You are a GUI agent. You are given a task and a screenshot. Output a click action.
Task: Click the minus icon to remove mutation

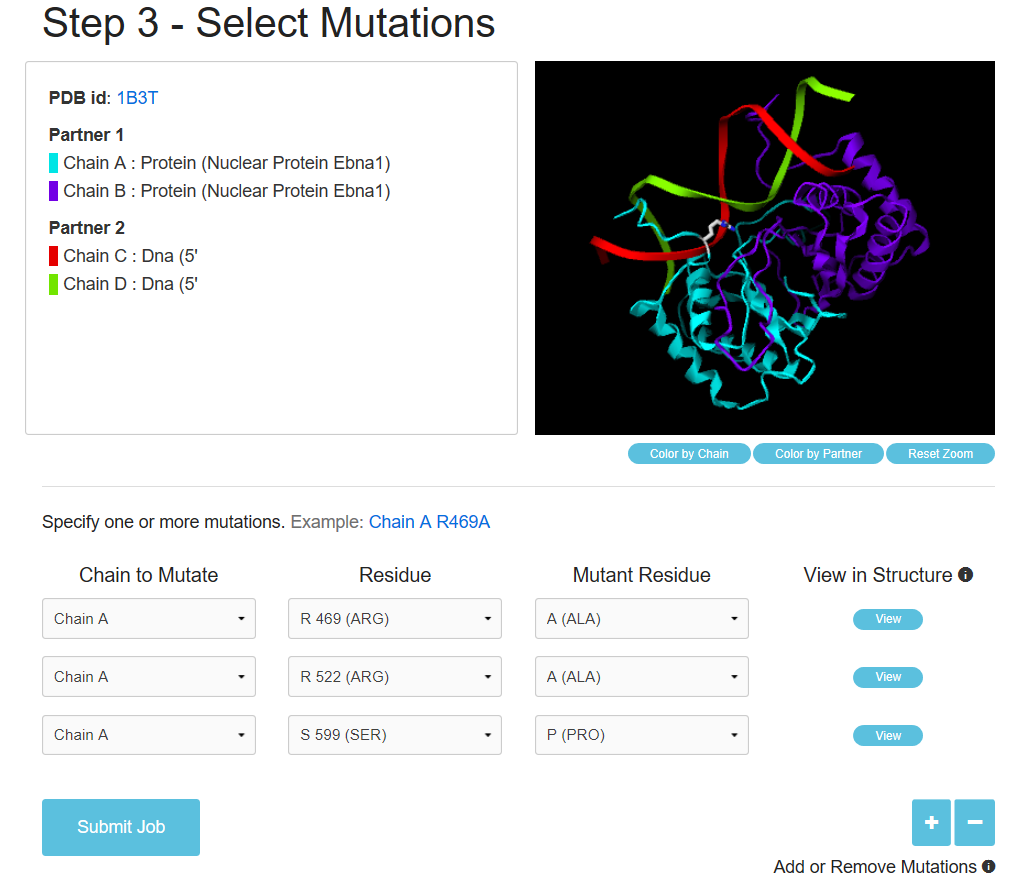coord(975,823)
